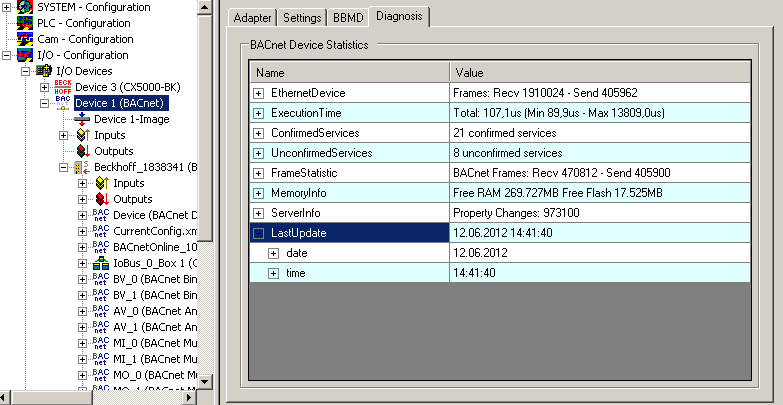Click Inputs icon under Device 1
The width and height of the screenshot is (783, 405).
click(82, 135)
